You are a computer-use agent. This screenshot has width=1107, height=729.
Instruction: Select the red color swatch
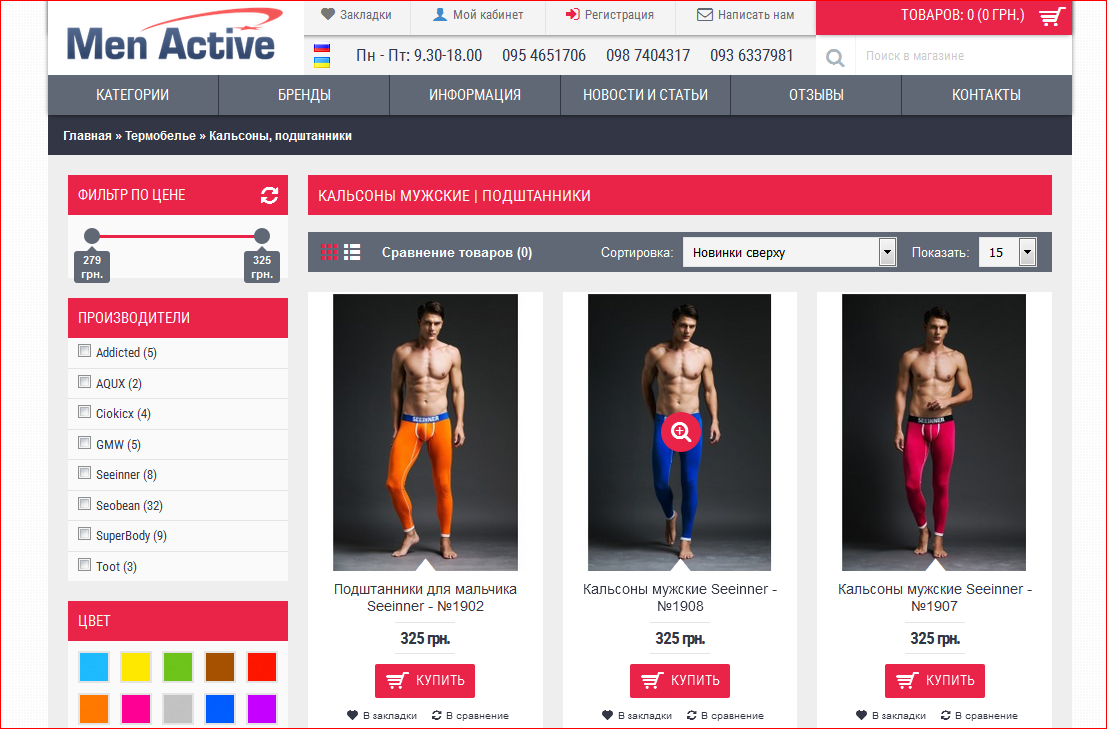262,667
